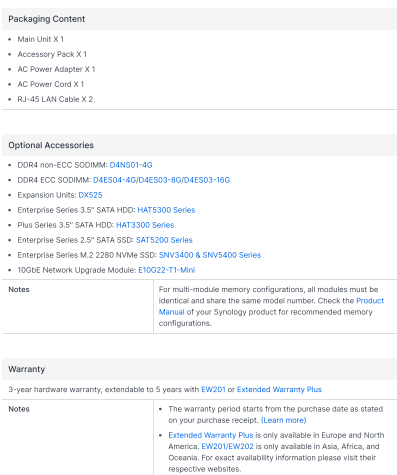The image size is (397, 475).
Task: Open the E10G22-T1-Mini module link
Action: coord(167,270)
